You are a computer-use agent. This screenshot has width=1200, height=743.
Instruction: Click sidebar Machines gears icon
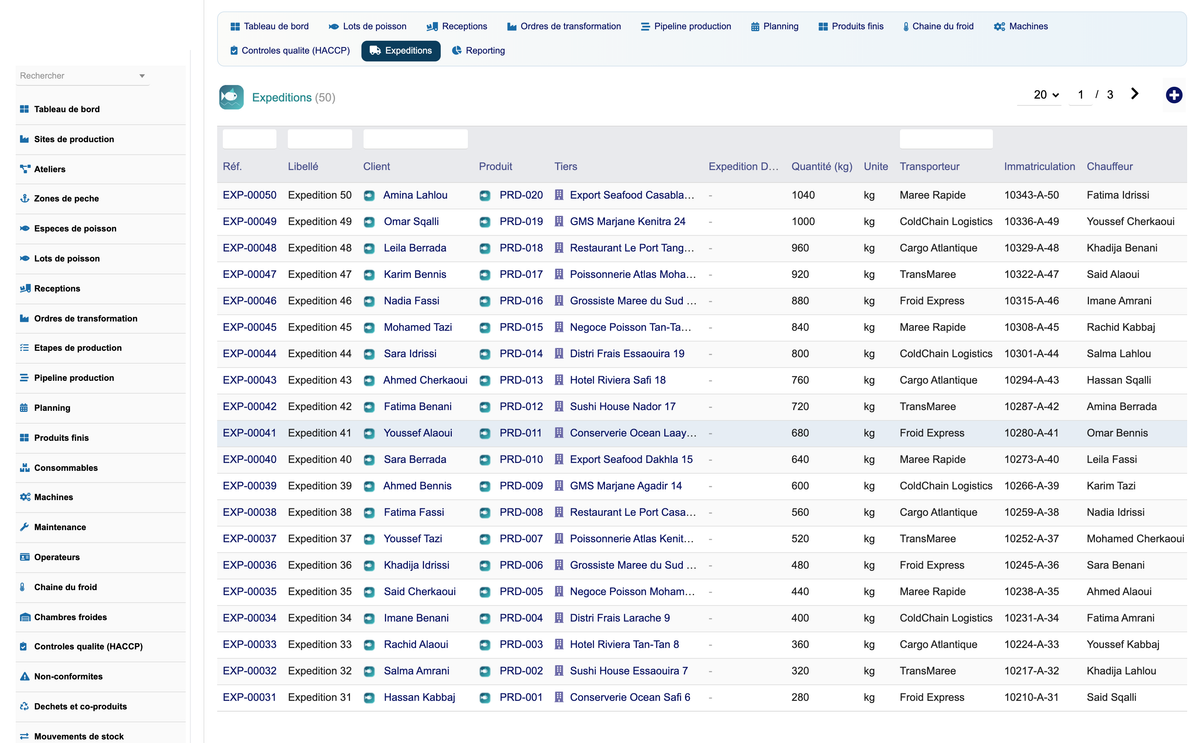pyautogui.click(x=25, y=497)
